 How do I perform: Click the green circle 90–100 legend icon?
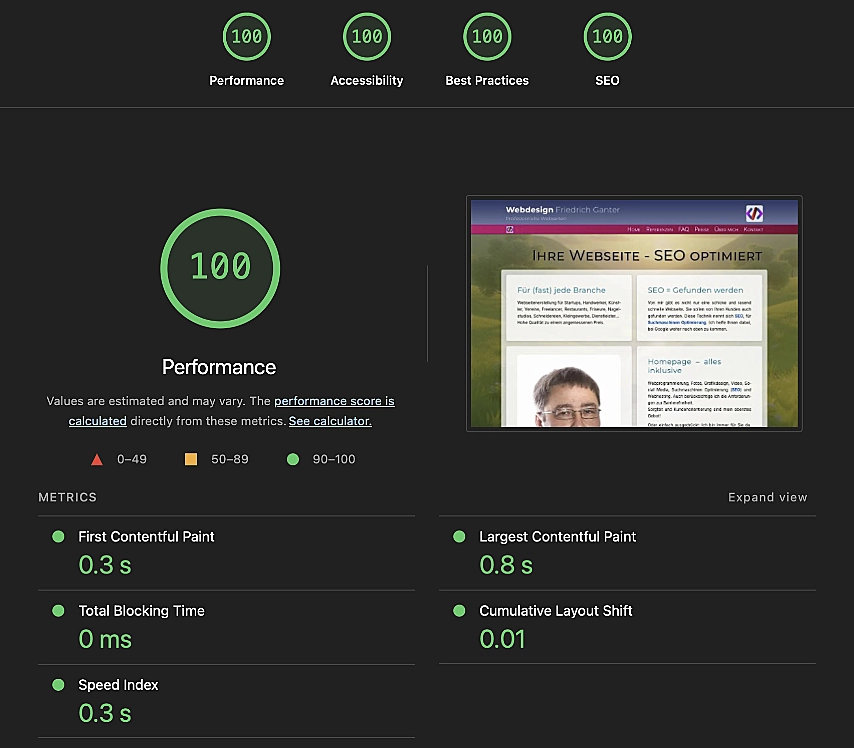coord(293,460)
